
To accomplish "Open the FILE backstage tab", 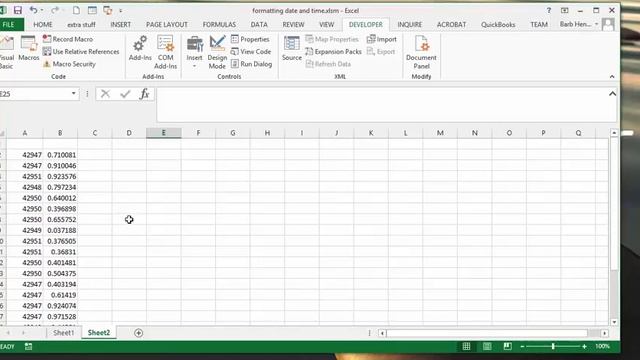I will 10,24.
